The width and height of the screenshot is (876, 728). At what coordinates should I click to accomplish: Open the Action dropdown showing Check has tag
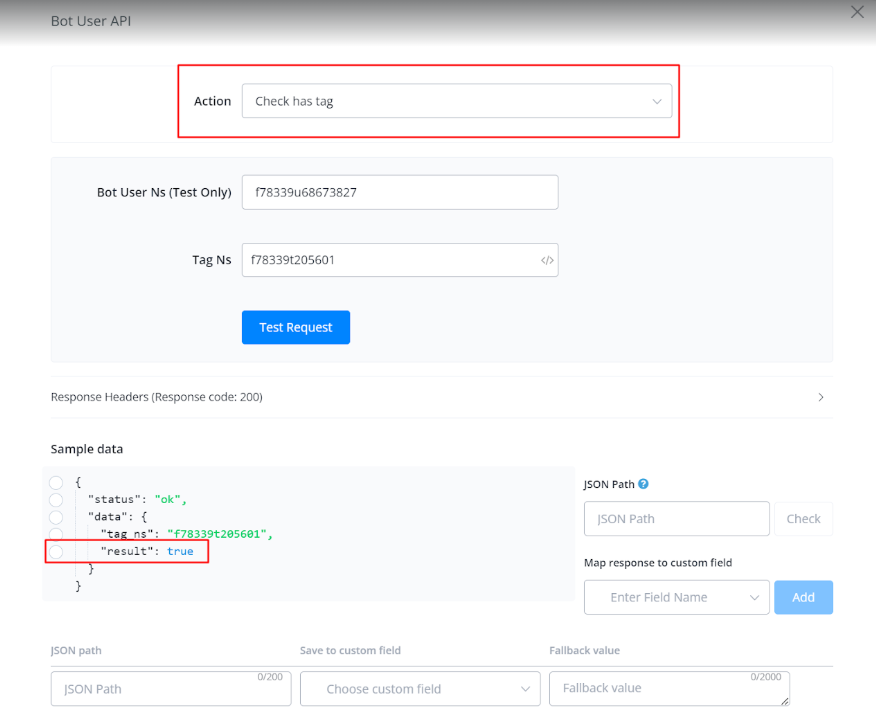tap(456, 101)
